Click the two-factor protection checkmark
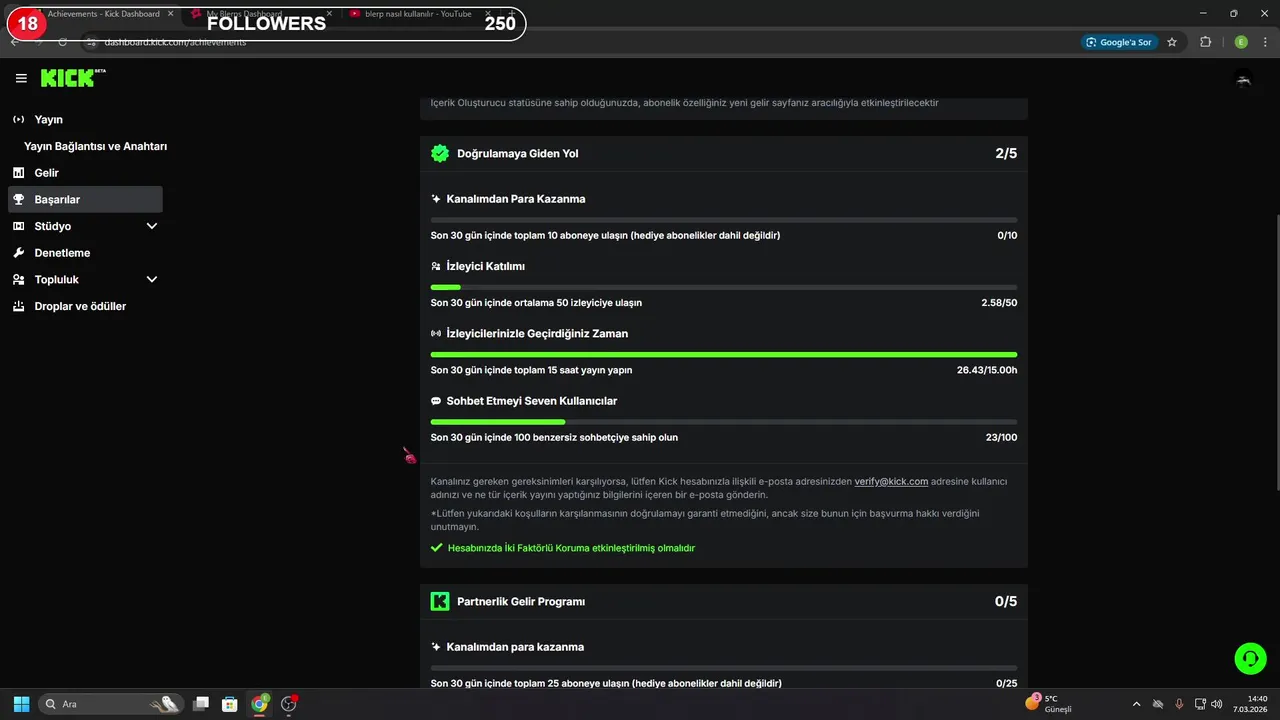 pos(436,548)
